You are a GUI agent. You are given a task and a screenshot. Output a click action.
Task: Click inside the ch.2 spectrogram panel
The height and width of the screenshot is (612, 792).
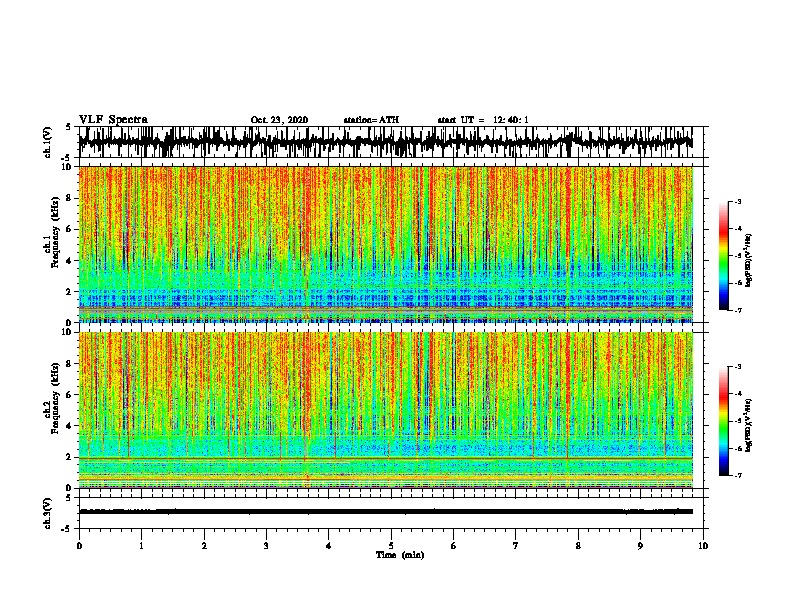(385, 410)
